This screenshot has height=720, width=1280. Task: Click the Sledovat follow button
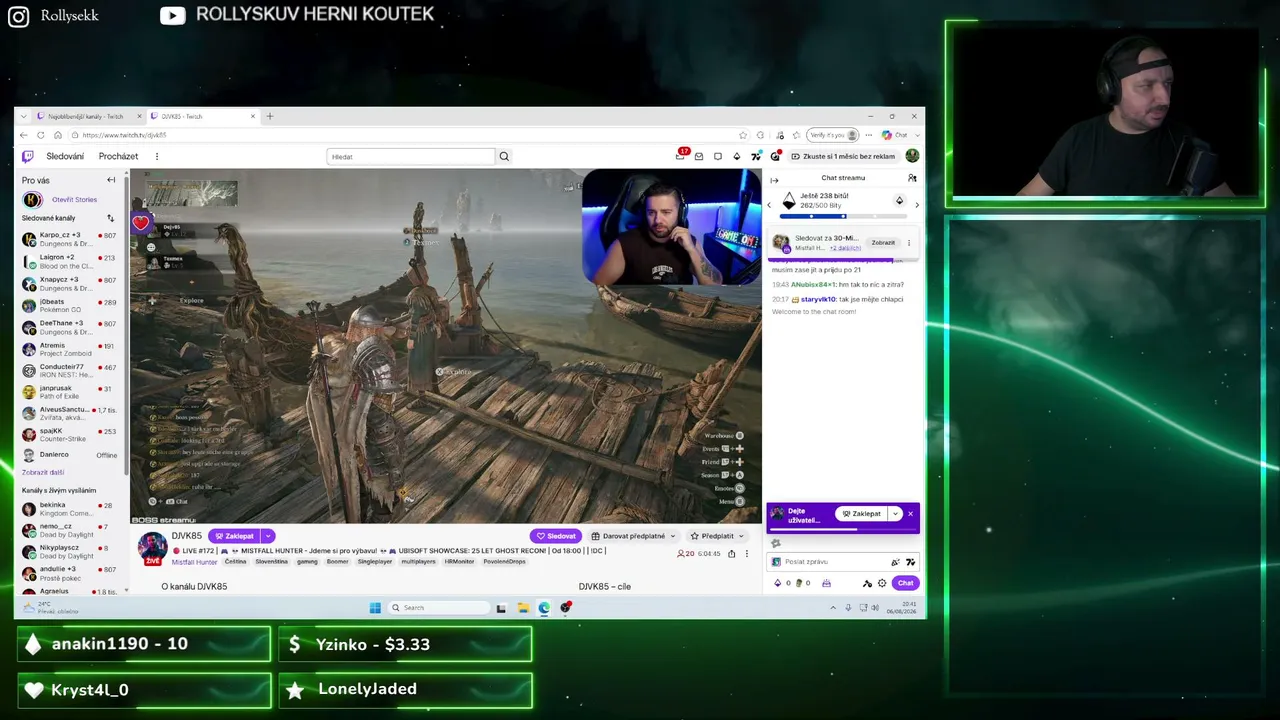pos(555,536)
